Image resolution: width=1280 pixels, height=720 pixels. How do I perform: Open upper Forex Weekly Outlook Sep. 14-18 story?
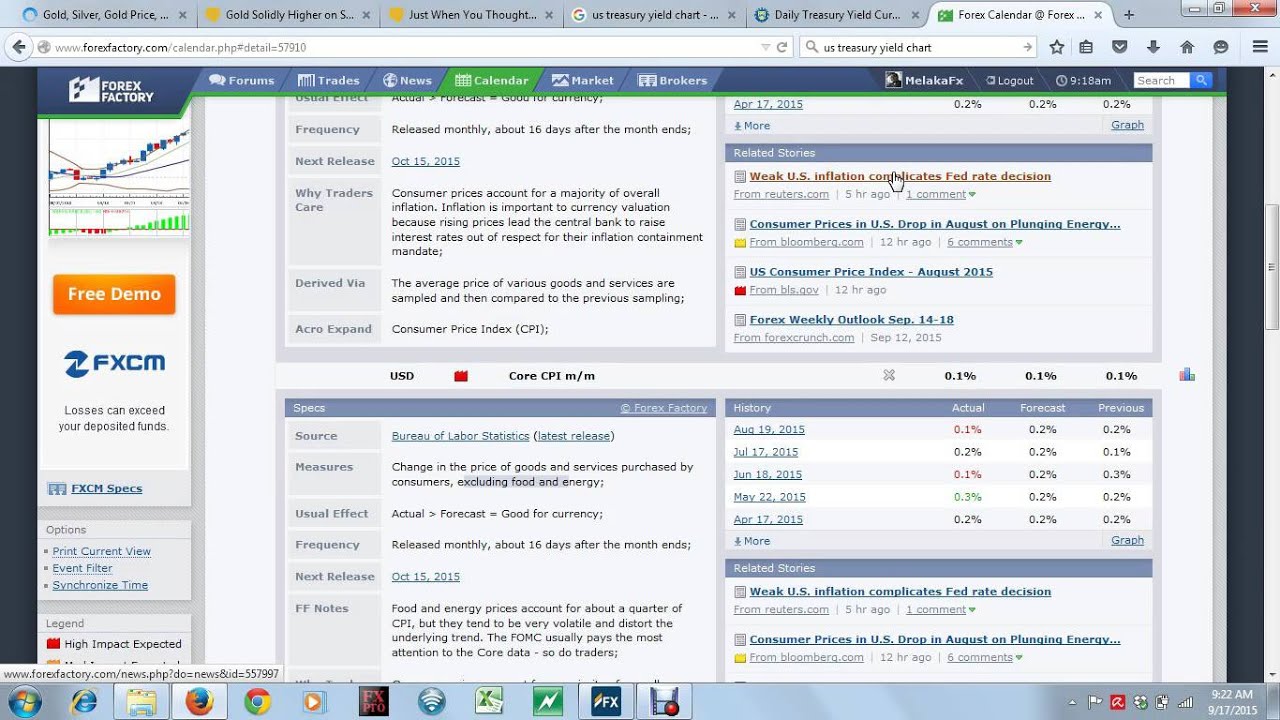point(851,320)
